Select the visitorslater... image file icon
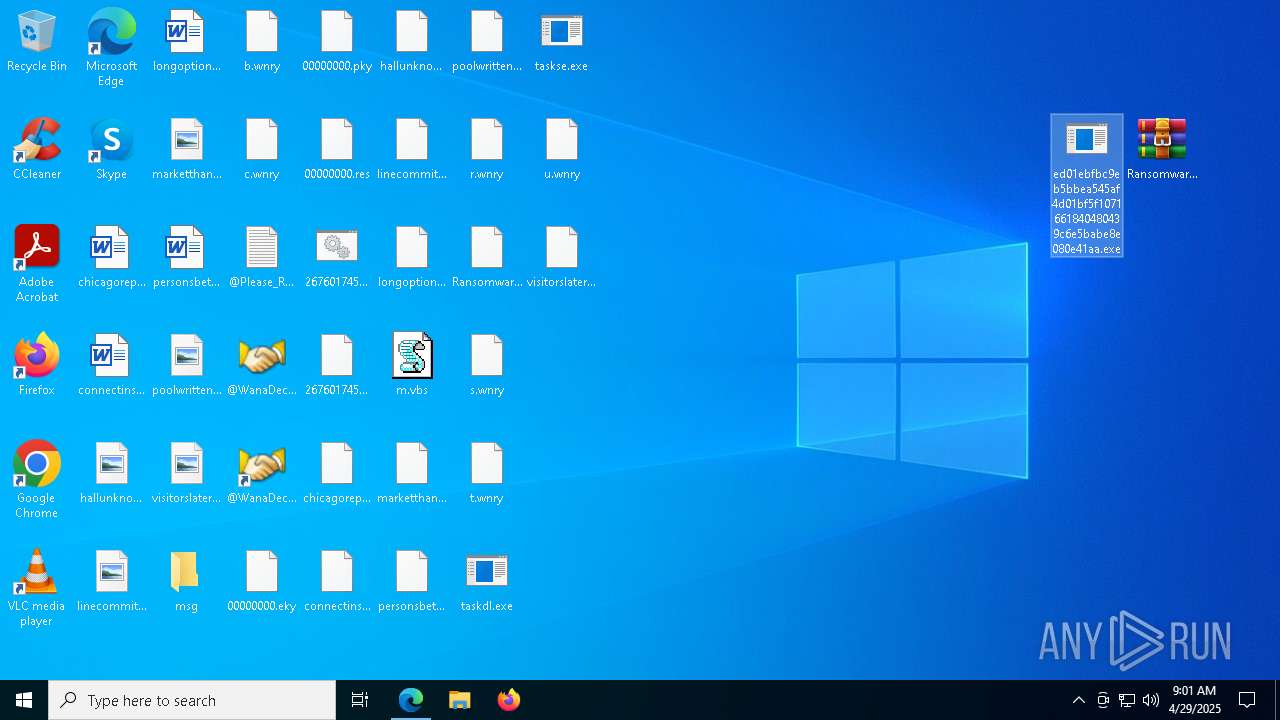This screenshot has width=1280, height=720. pyautogui.click(x=186, y=474)
